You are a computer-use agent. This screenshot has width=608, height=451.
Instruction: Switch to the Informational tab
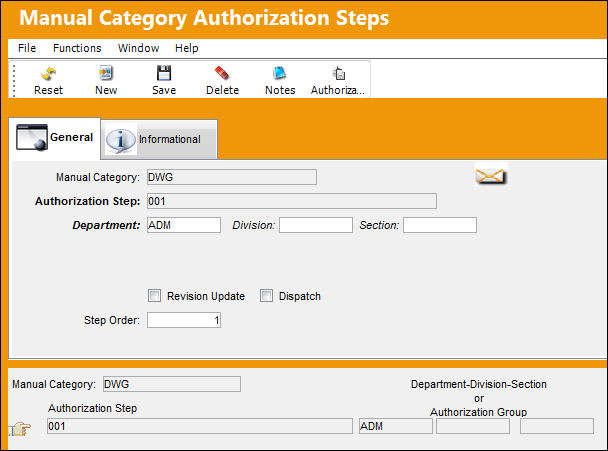[x=159, y=139]
